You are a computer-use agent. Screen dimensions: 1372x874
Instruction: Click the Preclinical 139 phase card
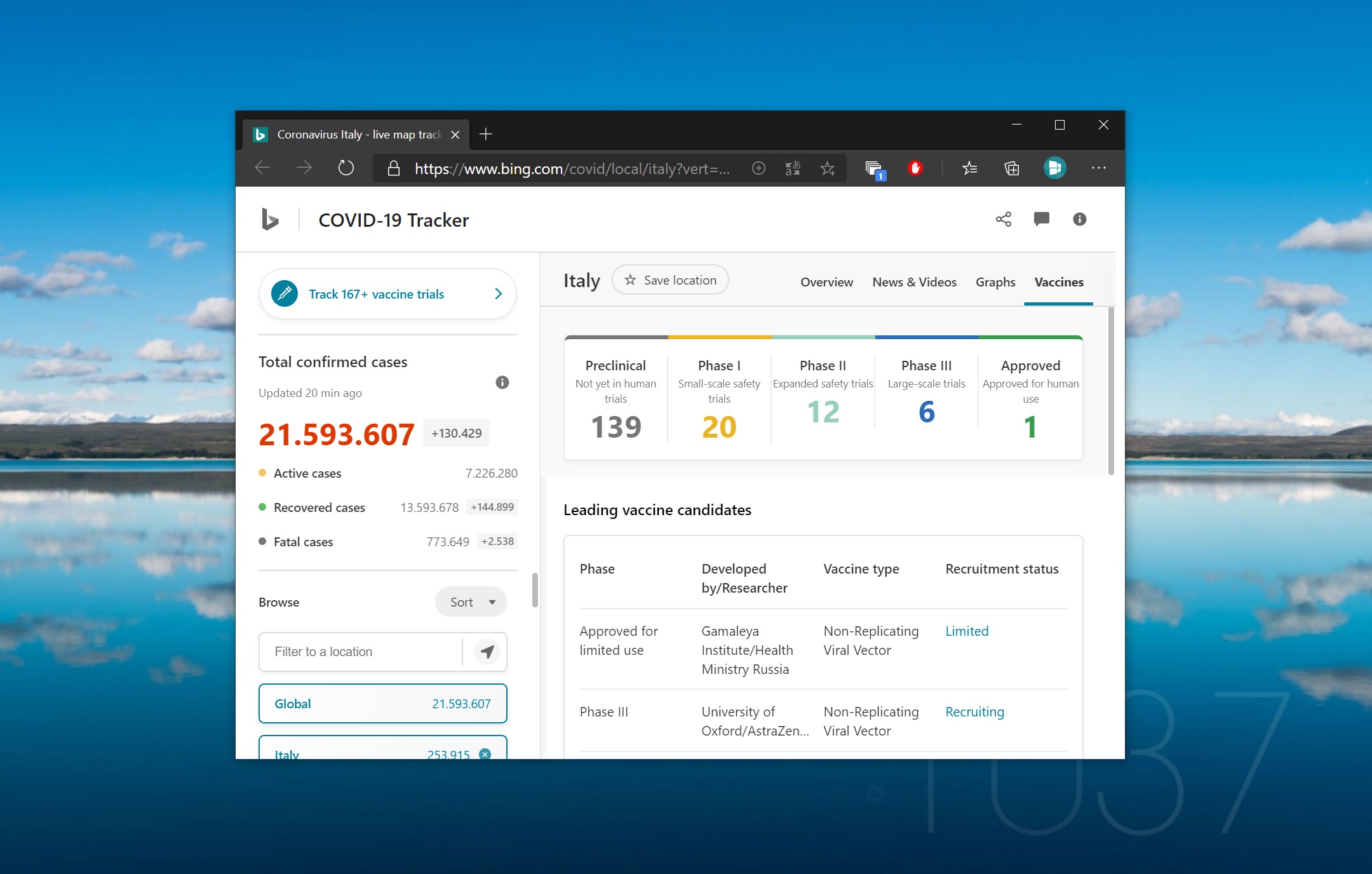pos(615,399)
